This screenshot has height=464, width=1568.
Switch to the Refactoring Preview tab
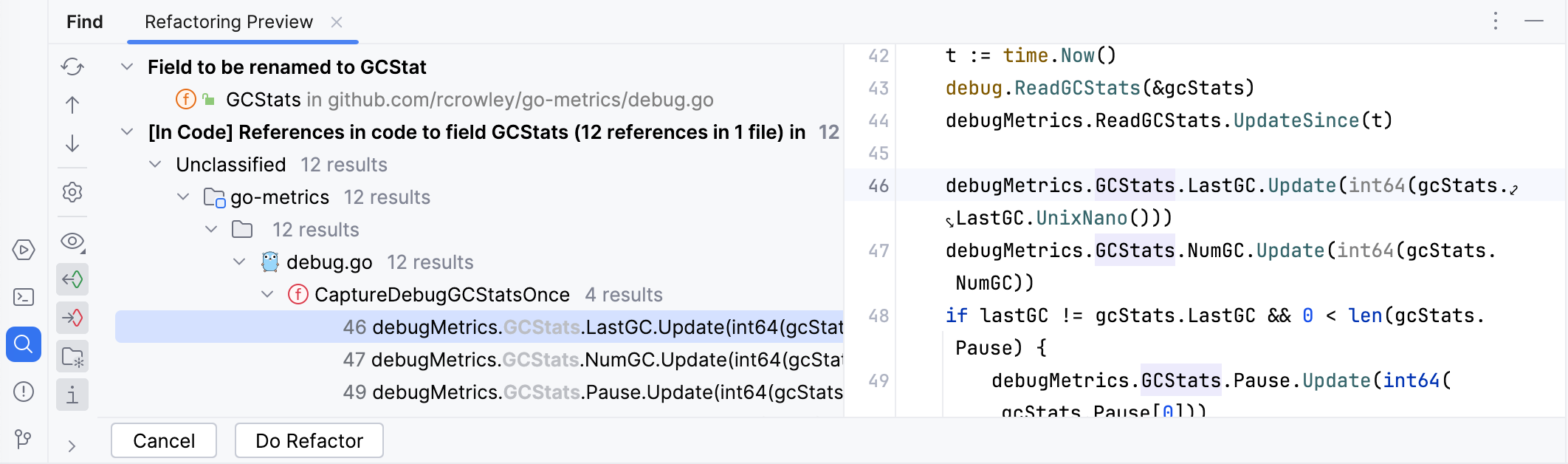229,22
